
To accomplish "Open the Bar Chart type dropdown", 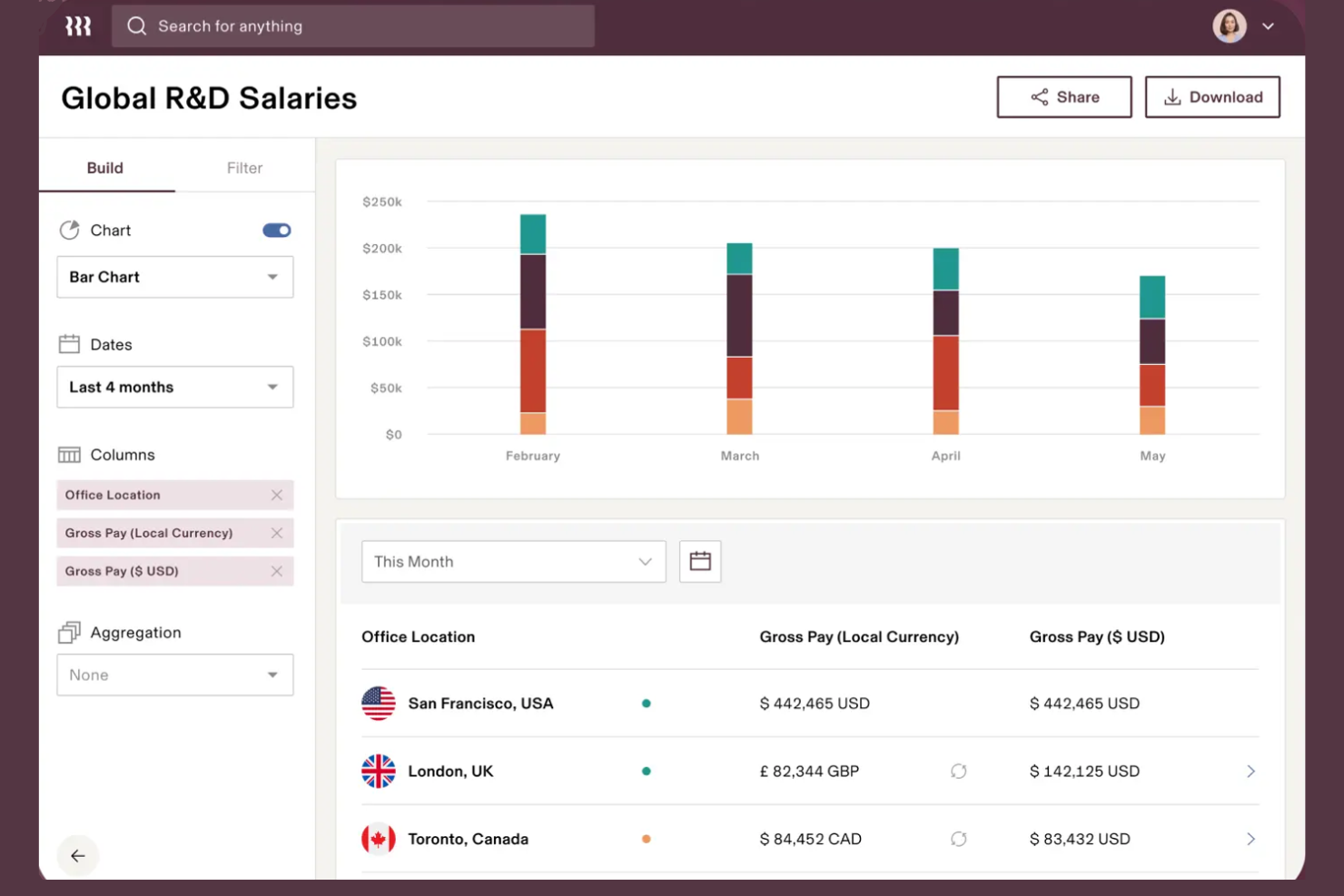I will [272, 277].
